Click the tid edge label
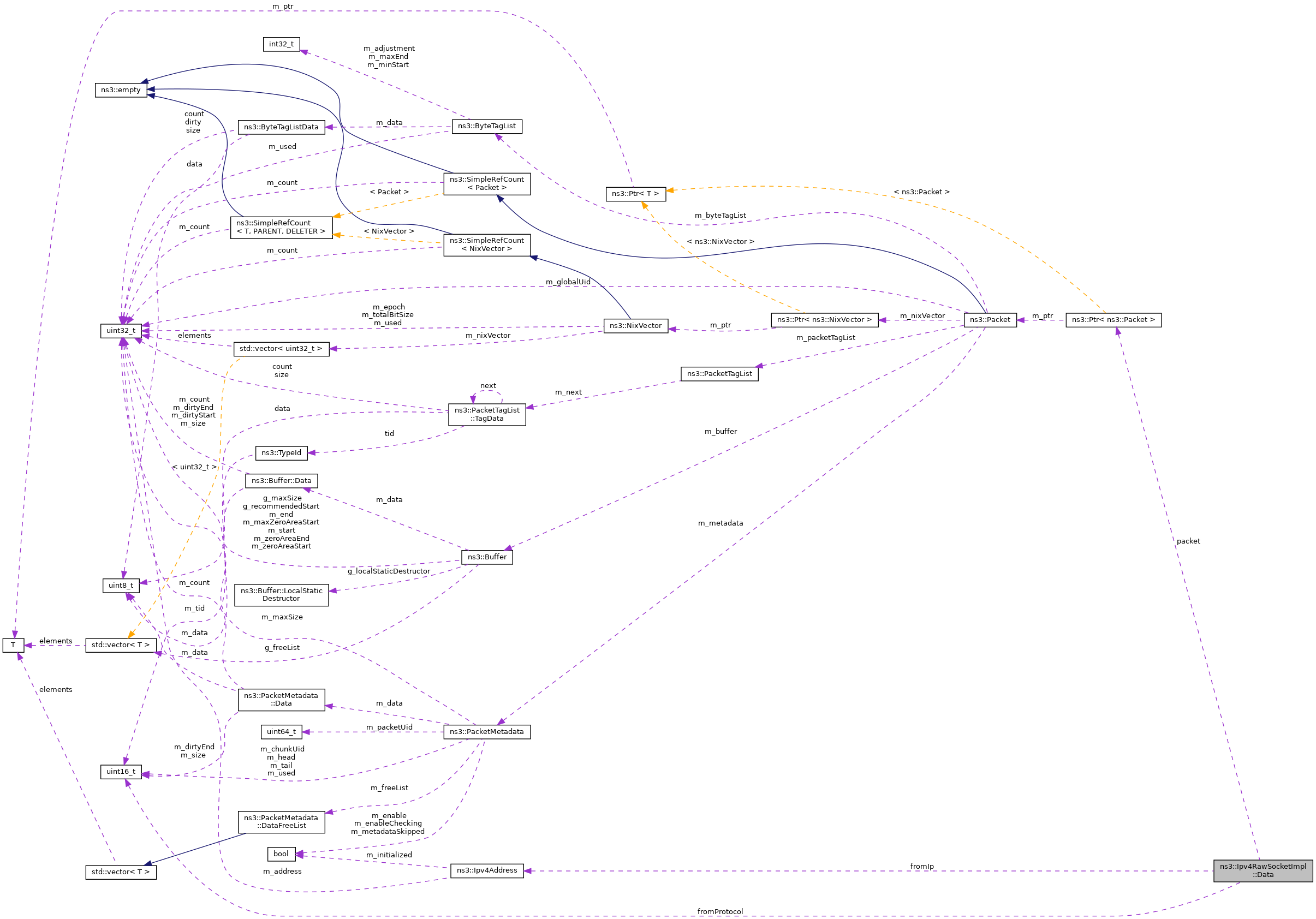This screenshot has height=919, width=1316. click(389, 434)
